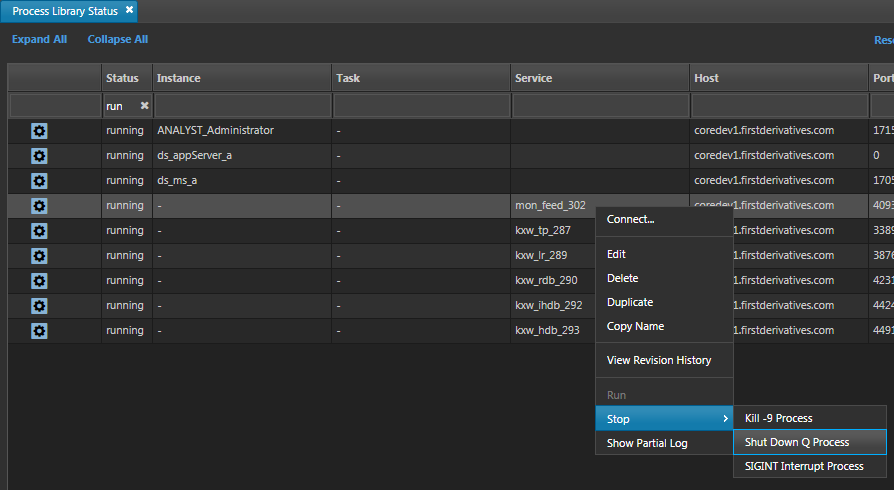Image resolution: width=894 pixels, height=490 pixels.
Task: Click gear icon for ds_ms_a row
Action: 39,181
